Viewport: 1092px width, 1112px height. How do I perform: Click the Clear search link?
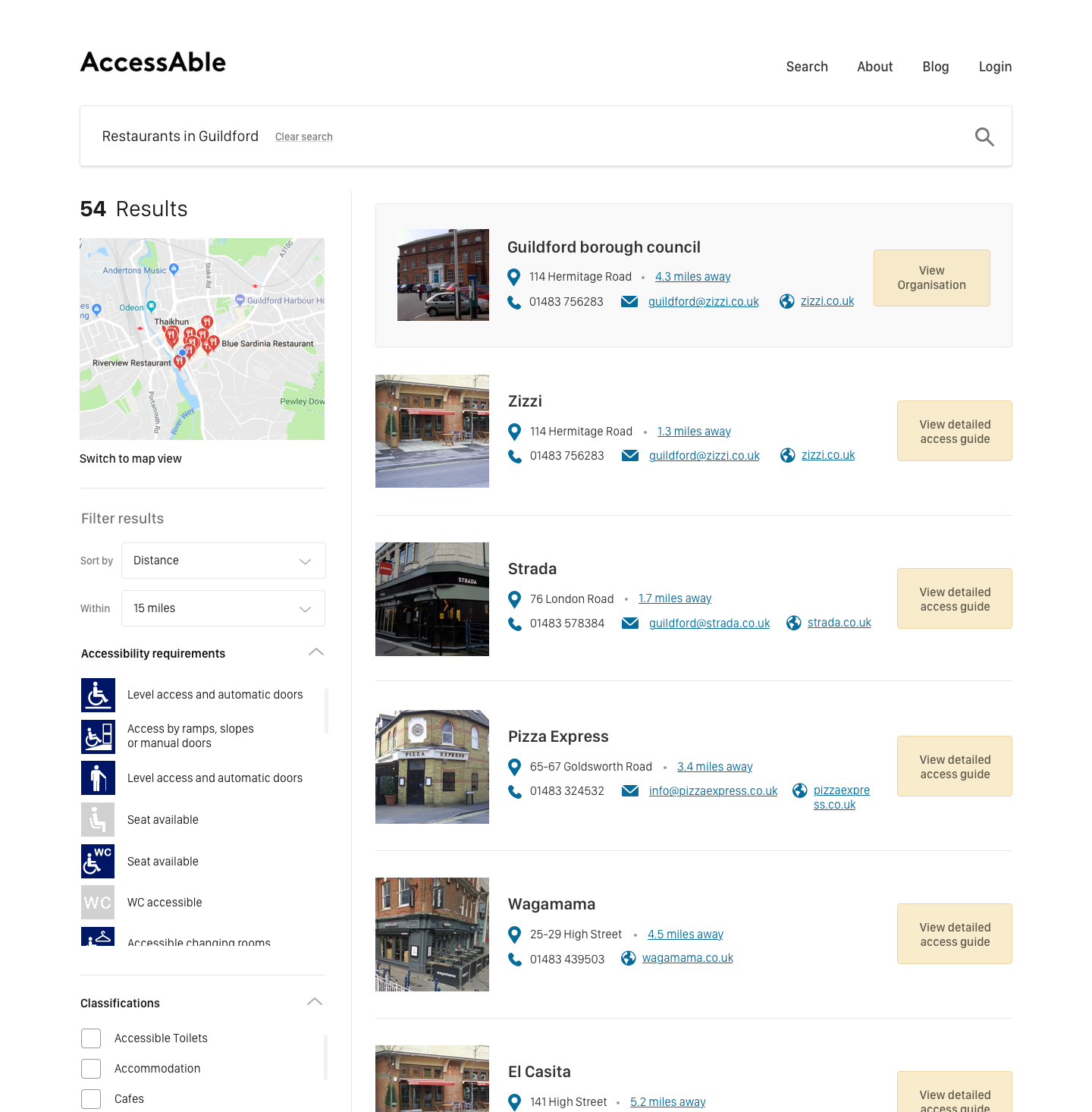tap(304, 137)
